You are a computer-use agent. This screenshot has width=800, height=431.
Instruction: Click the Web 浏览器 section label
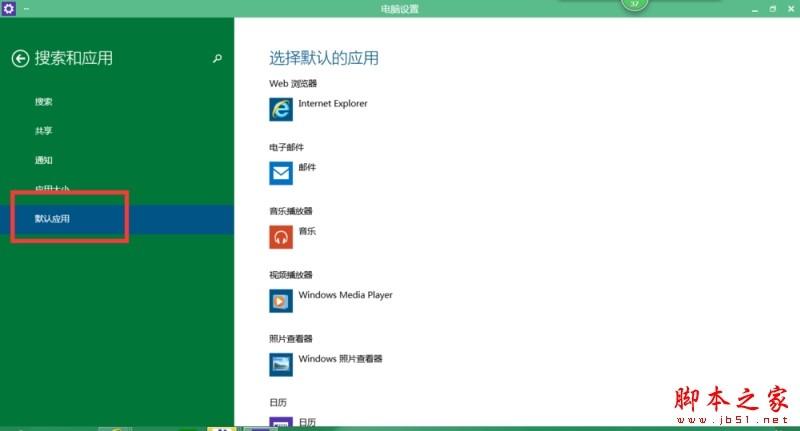[293, 83]
